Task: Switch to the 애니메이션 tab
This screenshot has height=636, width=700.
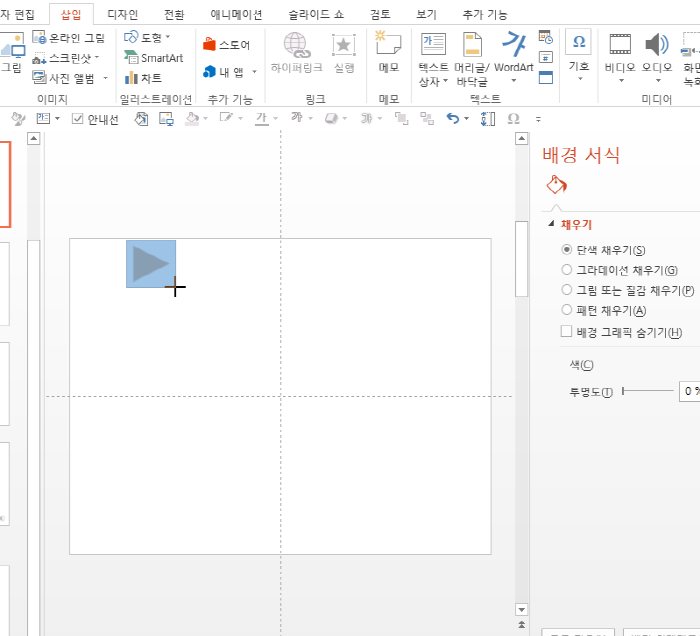Action: coord(236,15)
